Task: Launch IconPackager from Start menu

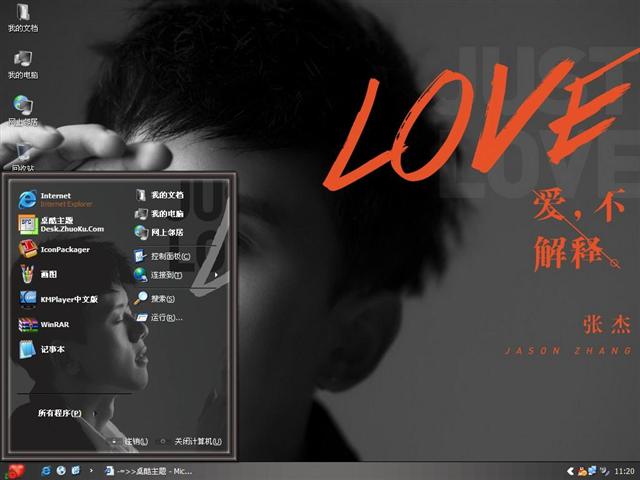Action: click(54, 249)
